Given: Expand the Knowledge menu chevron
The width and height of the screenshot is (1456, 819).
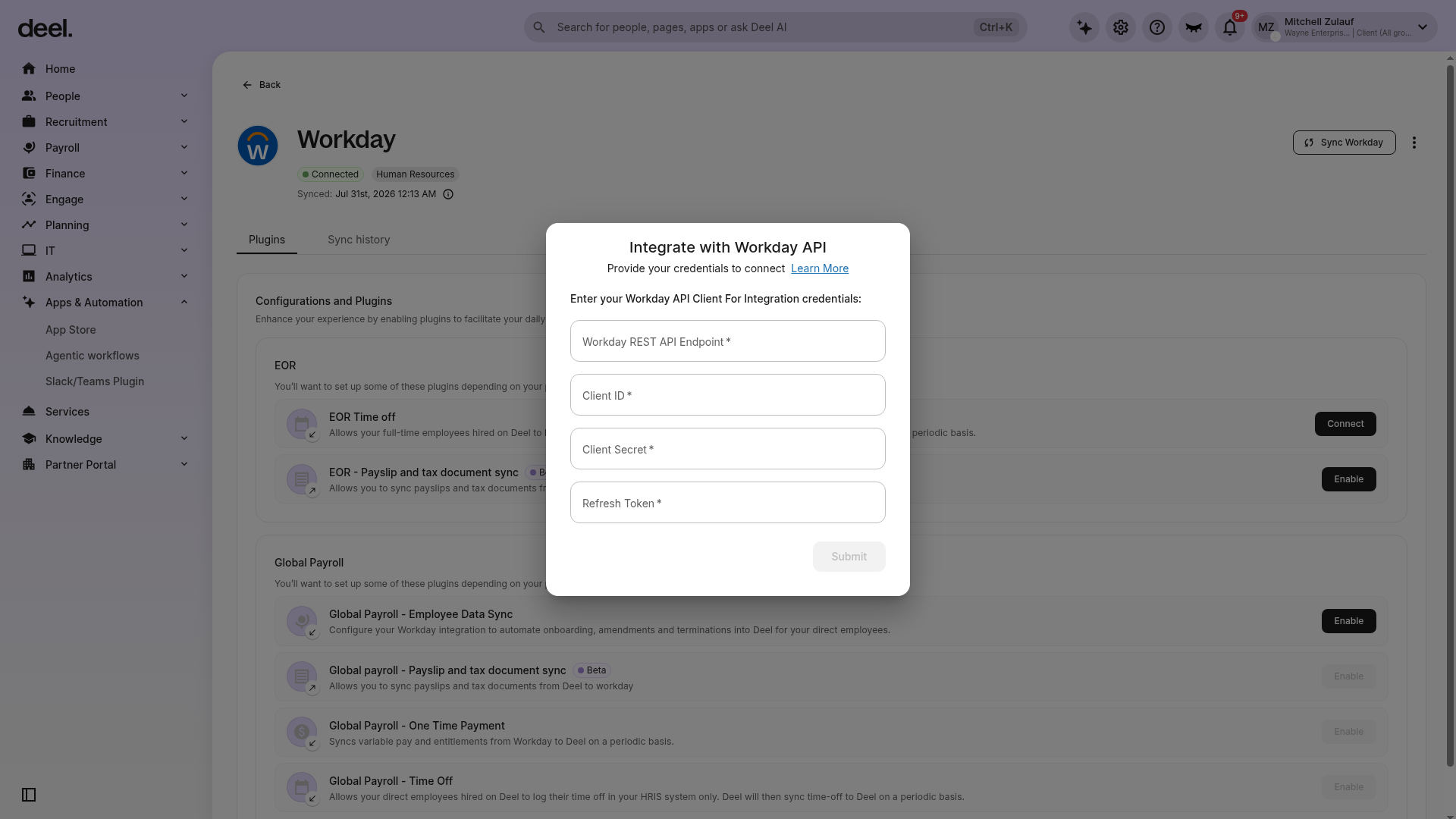Looking at the screenshot, I should coord(184,438).
